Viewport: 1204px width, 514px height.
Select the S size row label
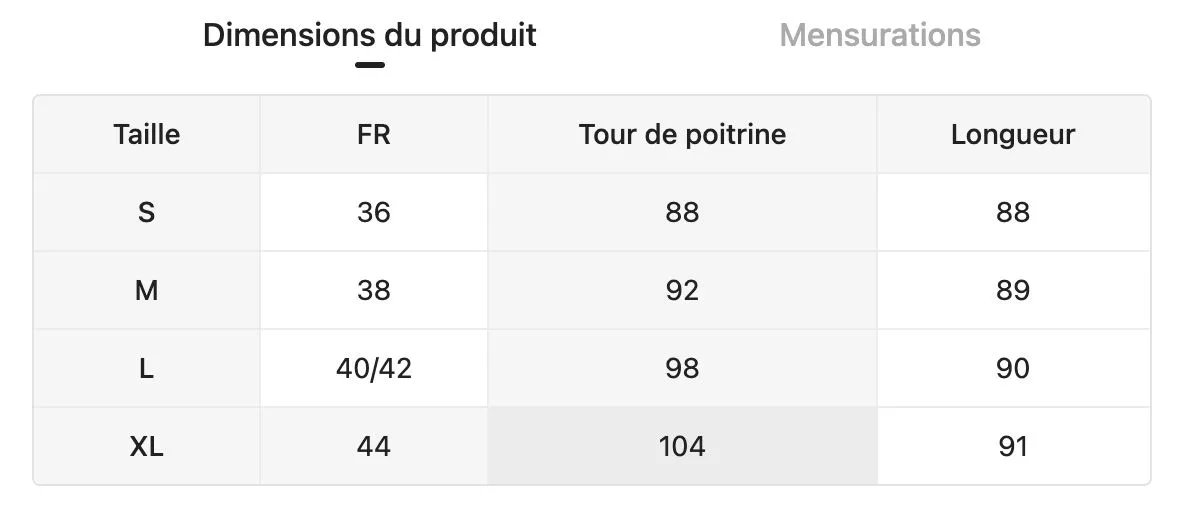[x=147, y=212]
